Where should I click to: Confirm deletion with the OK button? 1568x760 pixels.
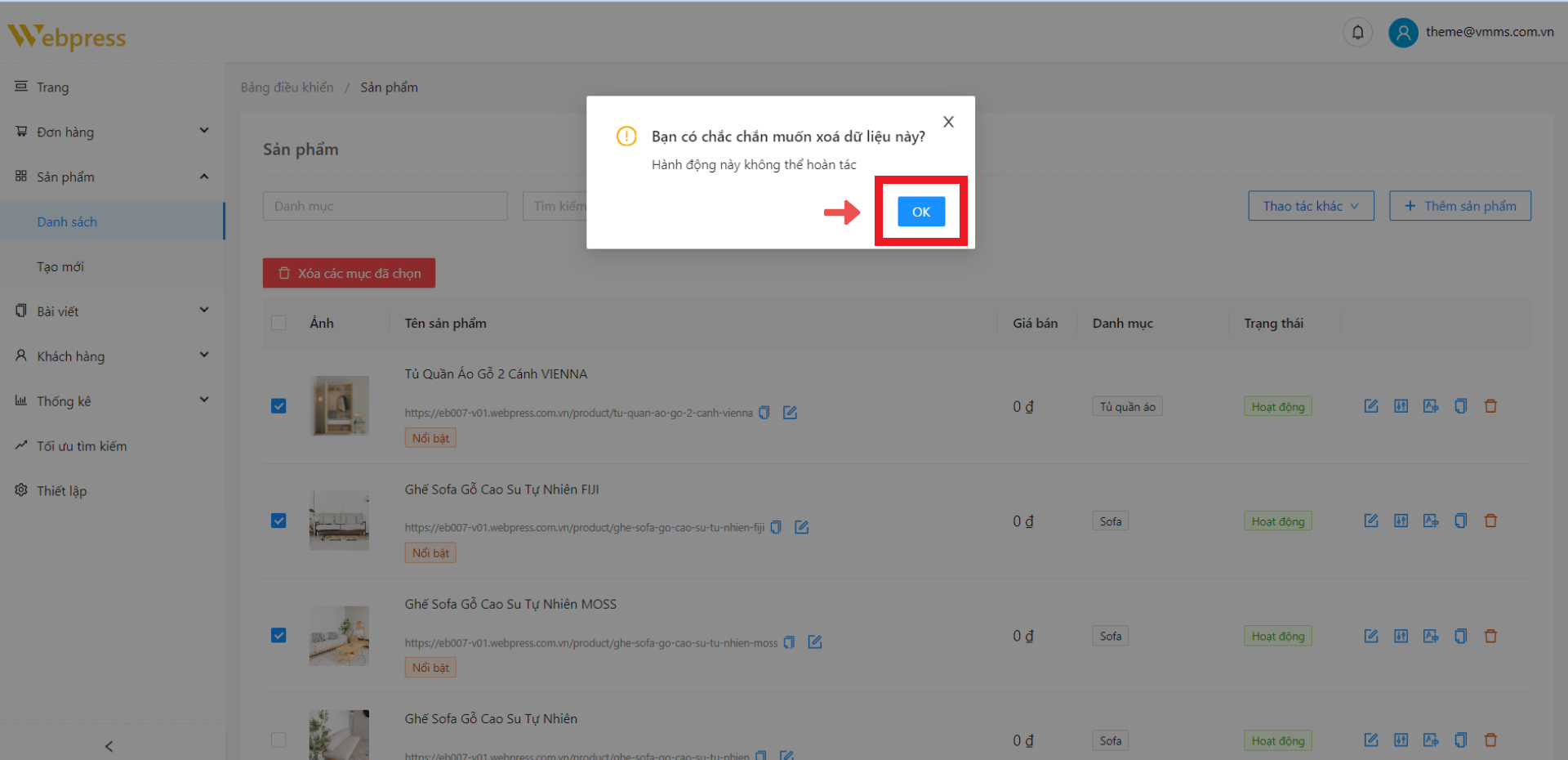[920, 212]
